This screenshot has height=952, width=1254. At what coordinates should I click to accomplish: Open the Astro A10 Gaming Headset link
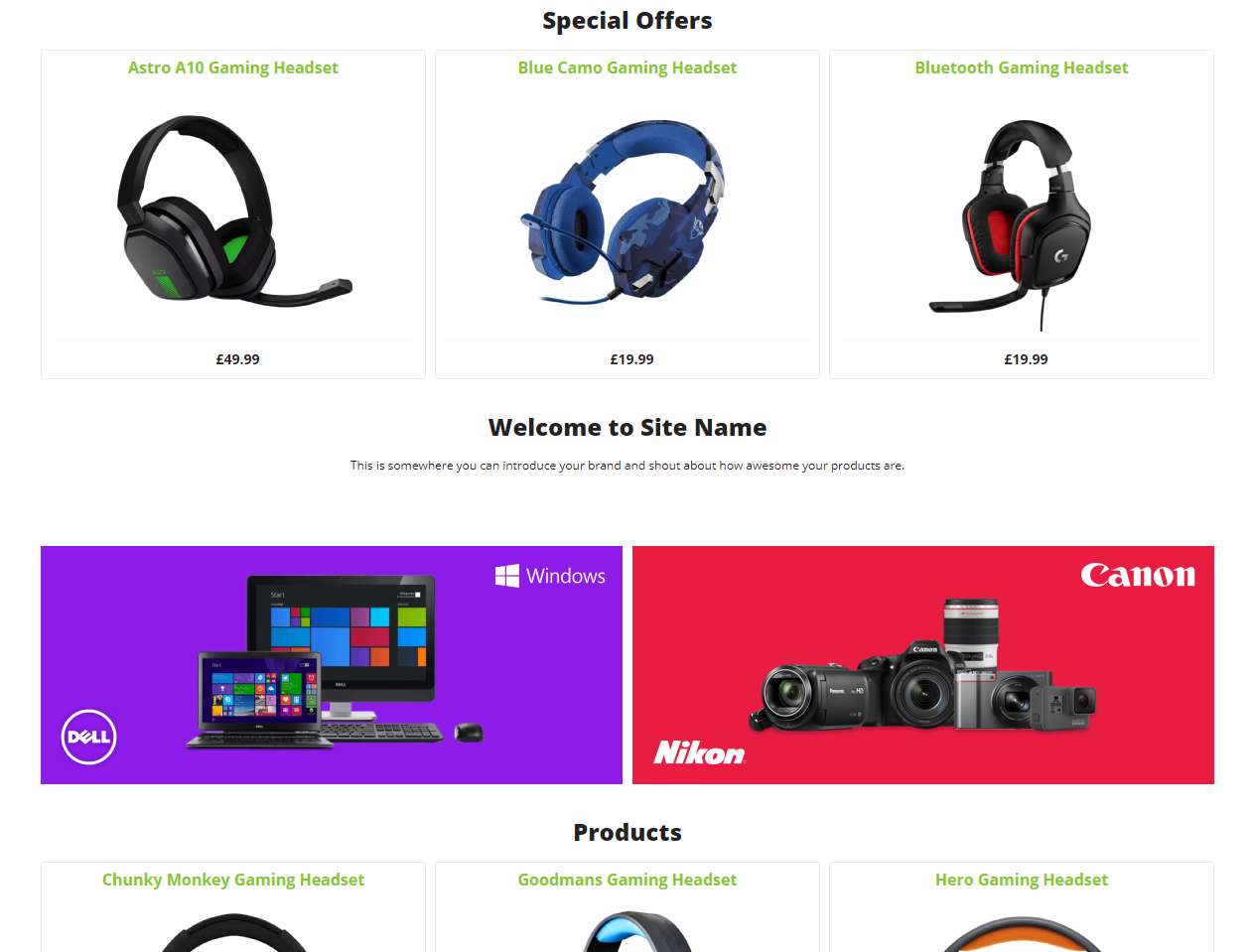click(233, 68)
